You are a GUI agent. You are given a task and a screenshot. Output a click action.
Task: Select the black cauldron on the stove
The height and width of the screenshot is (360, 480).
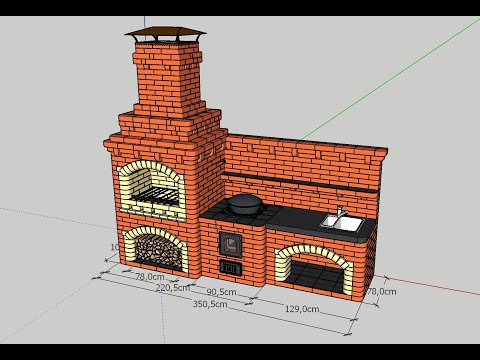(245, 204)
